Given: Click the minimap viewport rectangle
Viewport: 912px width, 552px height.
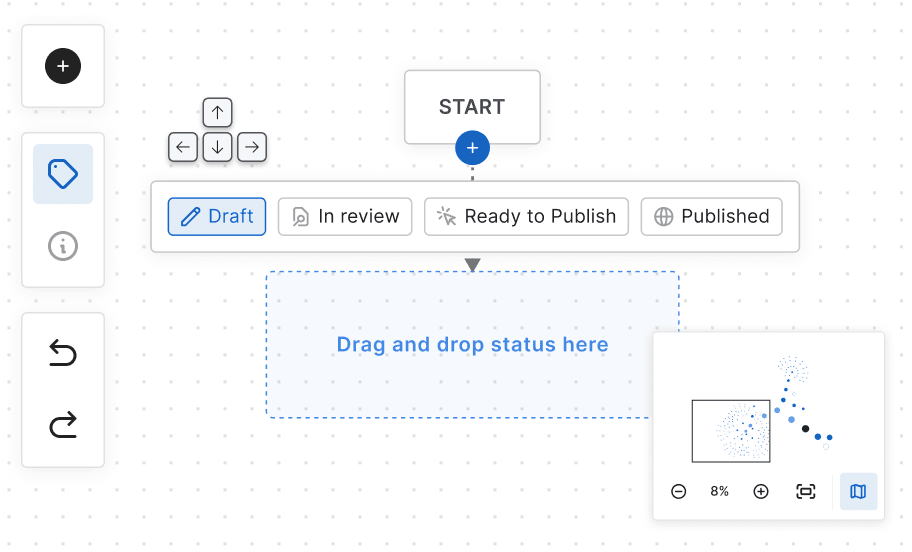Looking at the screenshot, I should (731, 431).
